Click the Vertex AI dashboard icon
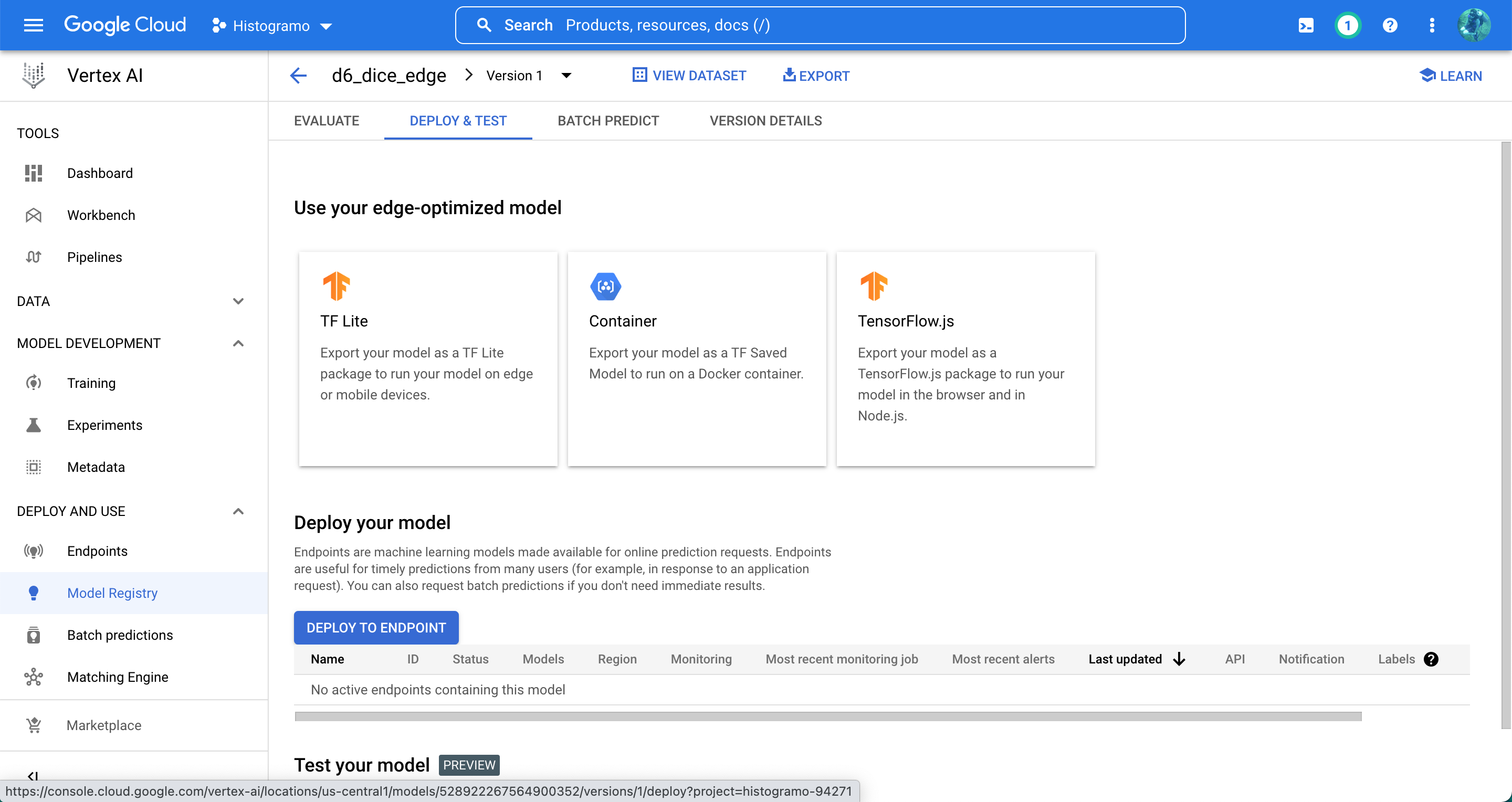 [x=34, y=172]
